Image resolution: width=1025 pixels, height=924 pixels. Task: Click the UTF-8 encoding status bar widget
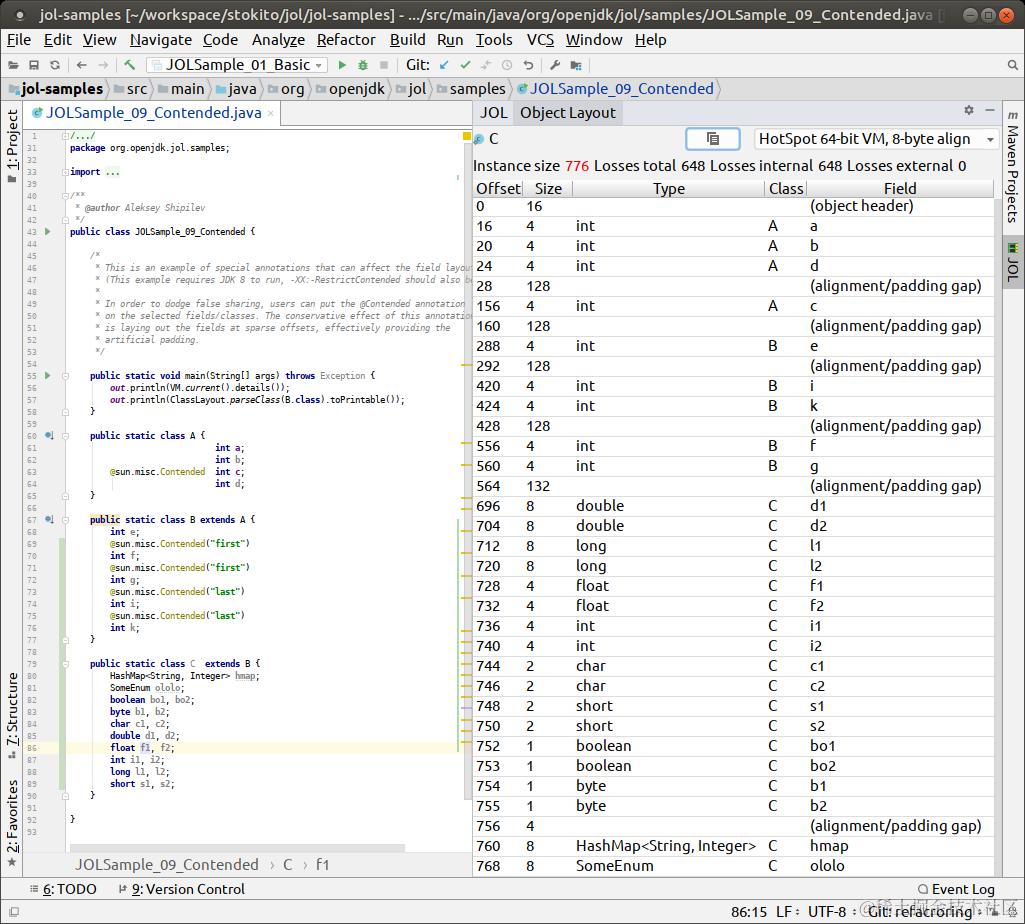(827, 912)
